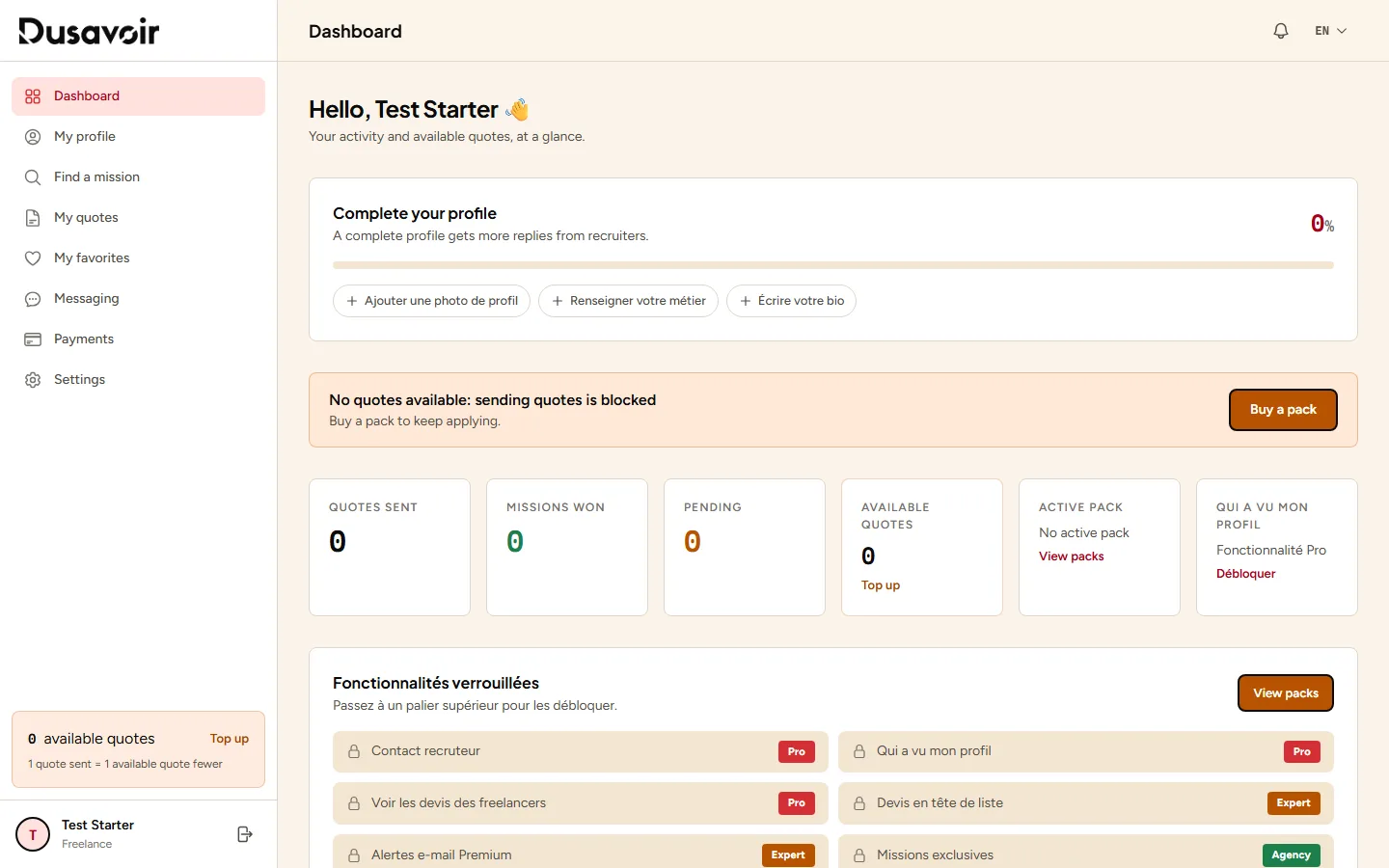Open My favorites section
Screen dimensions: 1389x868
point(138,258)
